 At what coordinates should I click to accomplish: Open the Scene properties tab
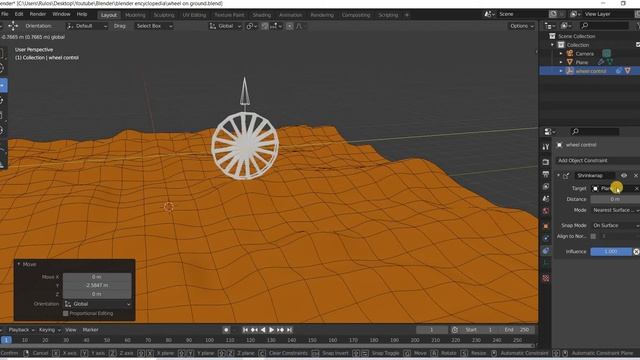pos(546,199)
